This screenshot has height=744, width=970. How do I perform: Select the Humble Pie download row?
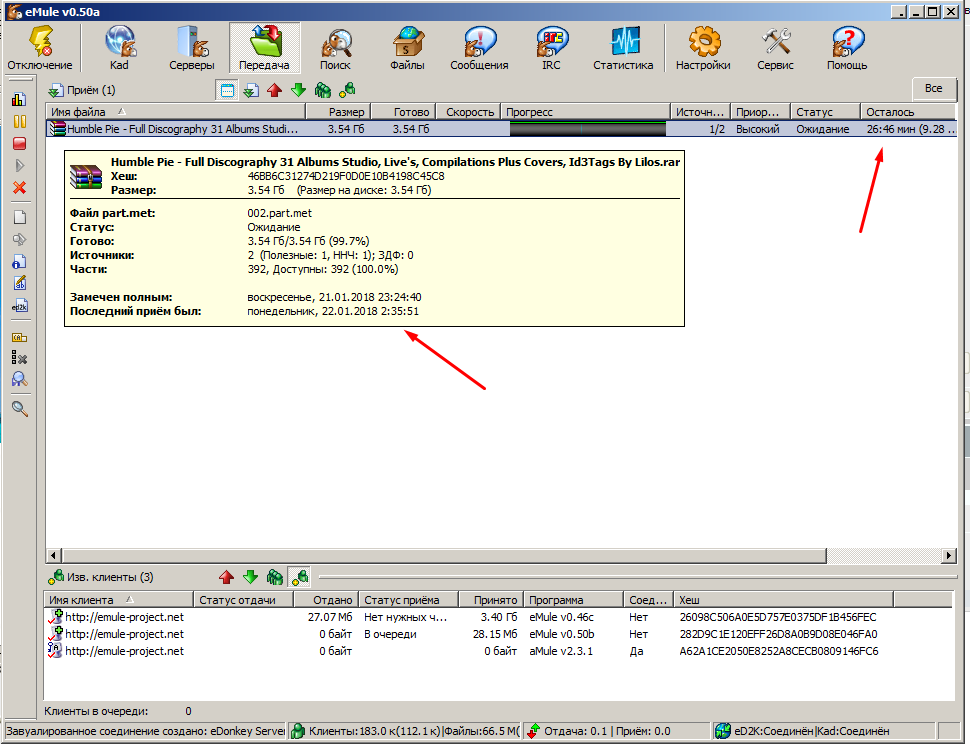501,129
